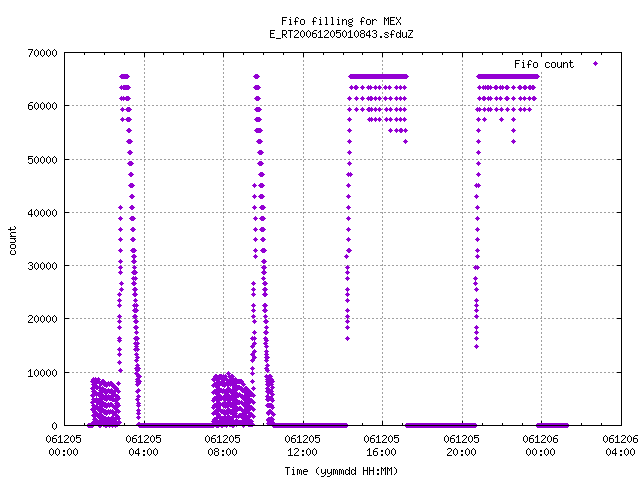
Task: Click the "Fifo count" legend label
Action: (544, 64)
